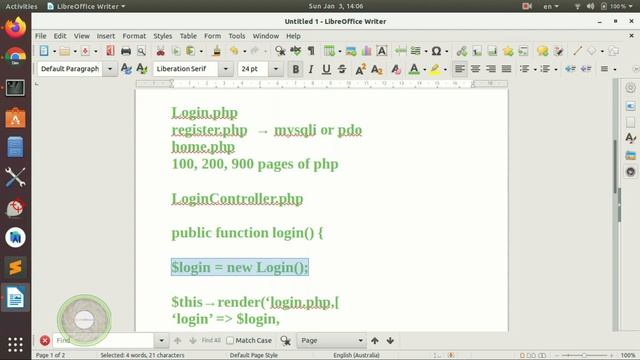Viewport: 640px width, 360px height.
Task: Select the Insert Line tool
Action: click(577, 51)
